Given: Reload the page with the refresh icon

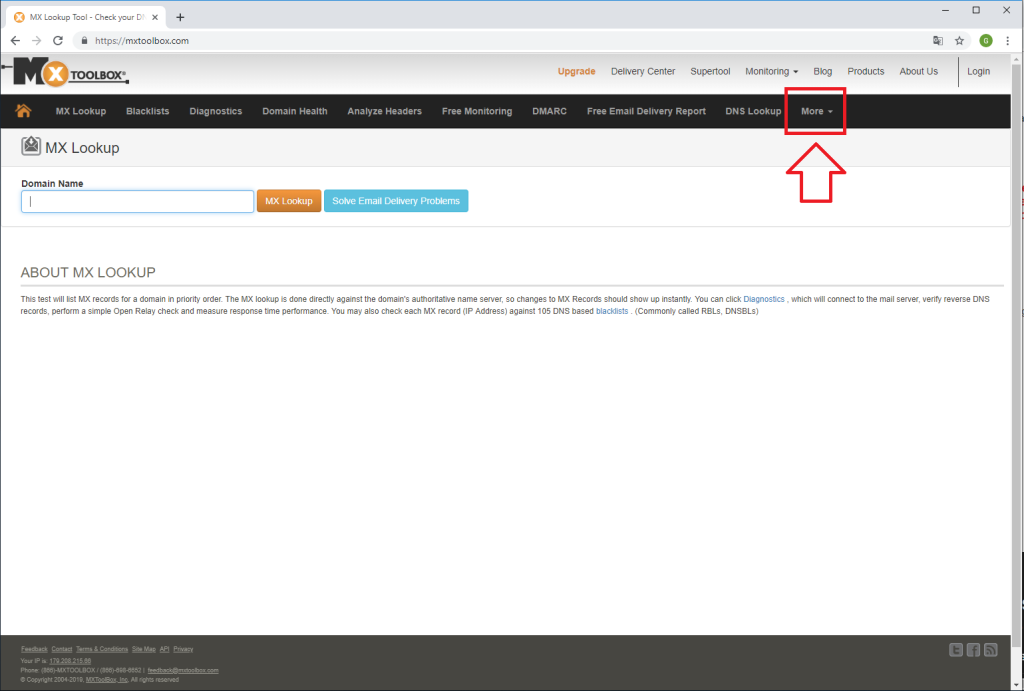Looking at the screenshot, I should coord(58,40).
